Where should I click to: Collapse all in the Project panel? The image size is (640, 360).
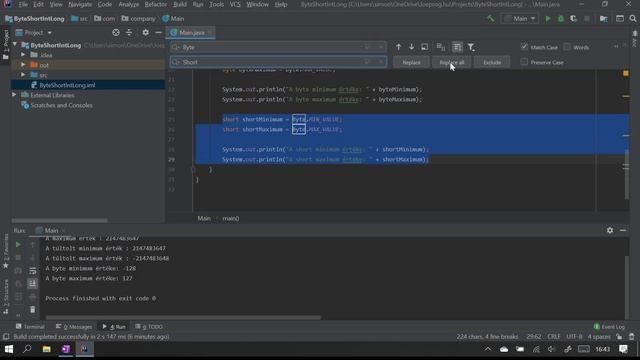[x=129, y=33]
